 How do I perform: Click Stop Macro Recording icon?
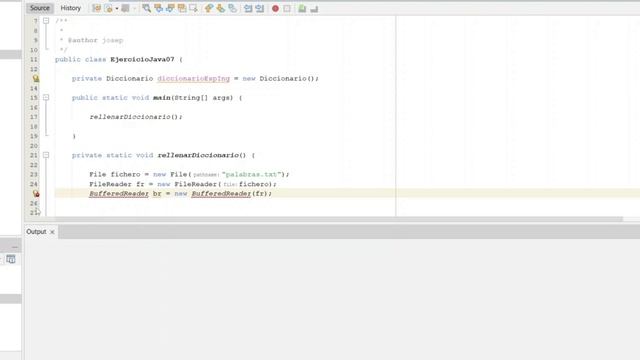(x=287, y=9)
